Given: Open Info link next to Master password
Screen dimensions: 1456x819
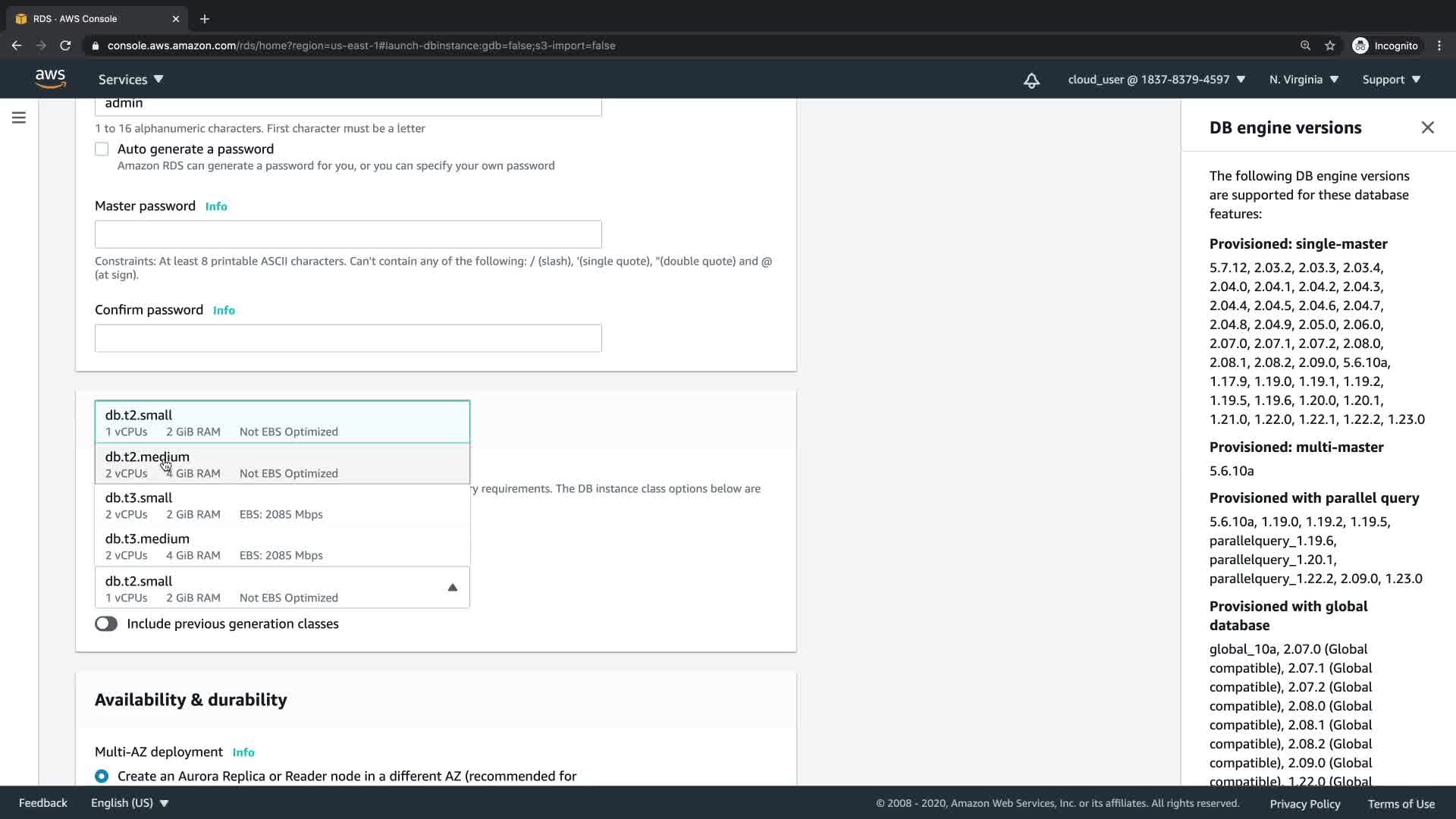Looking at the screenshot, I should [x=216, y=206].
